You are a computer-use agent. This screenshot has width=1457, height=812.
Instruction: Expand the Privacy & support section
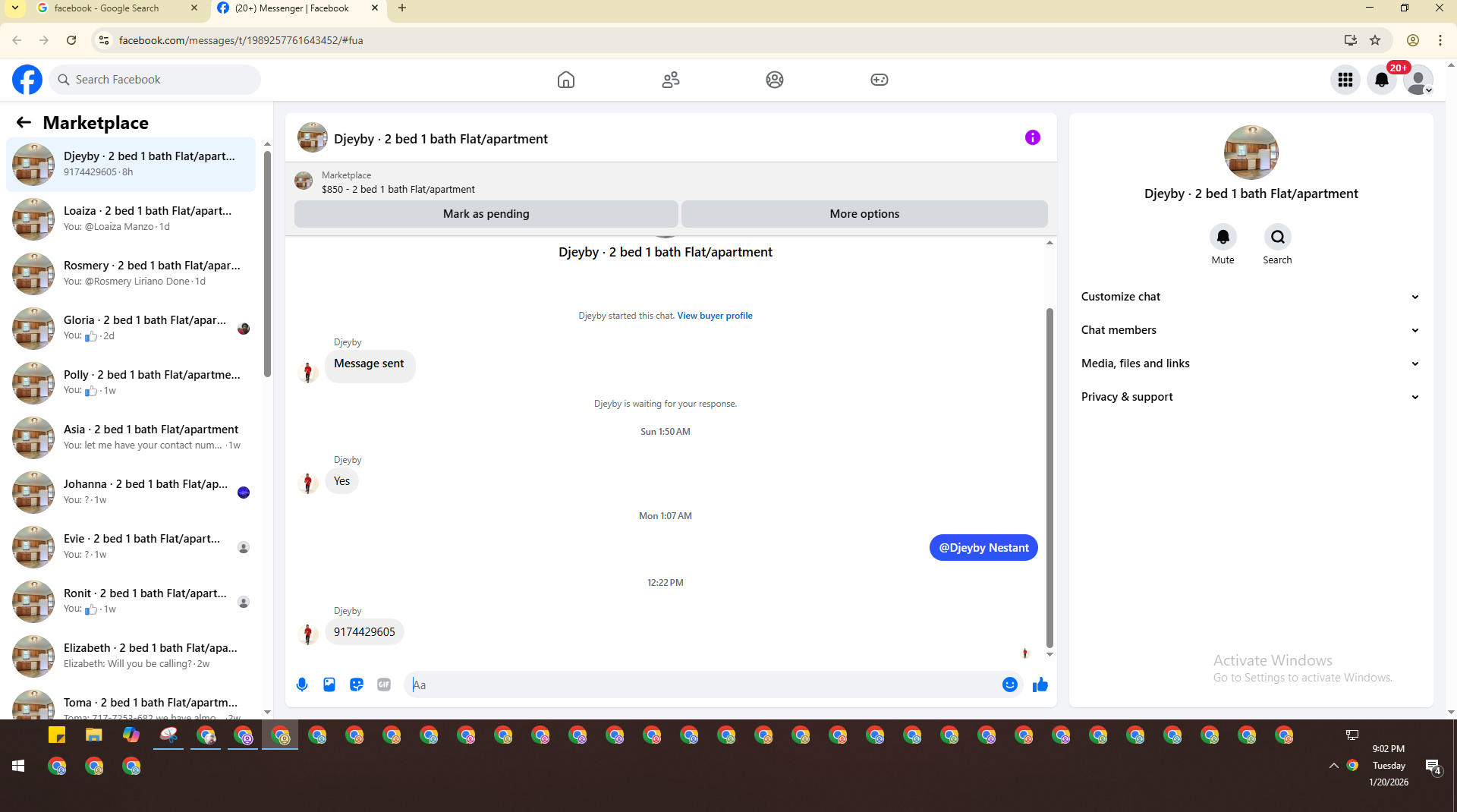tap(1251, 397)
